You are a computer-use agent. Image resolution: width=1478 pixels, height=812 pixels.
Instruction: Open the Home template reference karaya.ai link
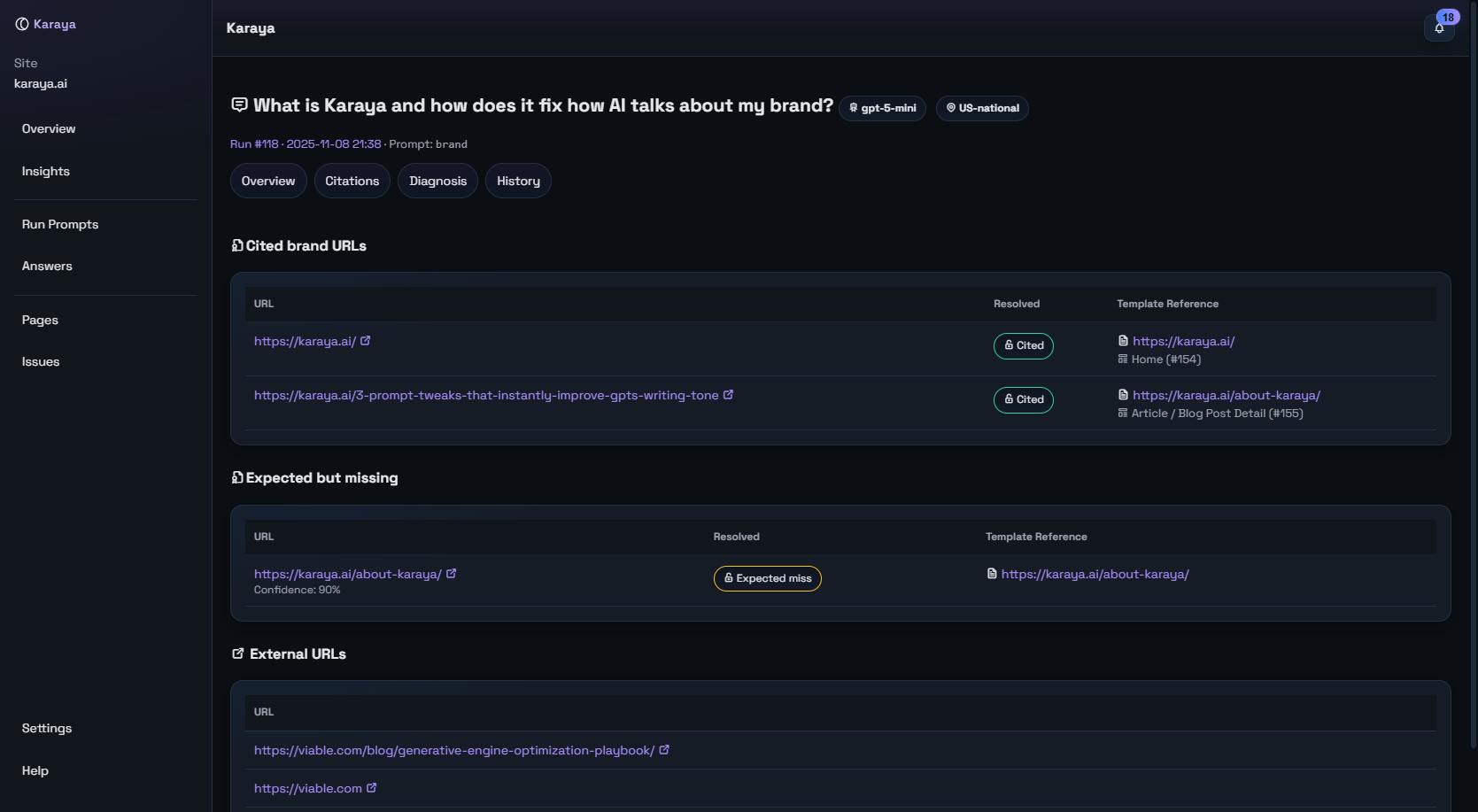[1183, 341]
